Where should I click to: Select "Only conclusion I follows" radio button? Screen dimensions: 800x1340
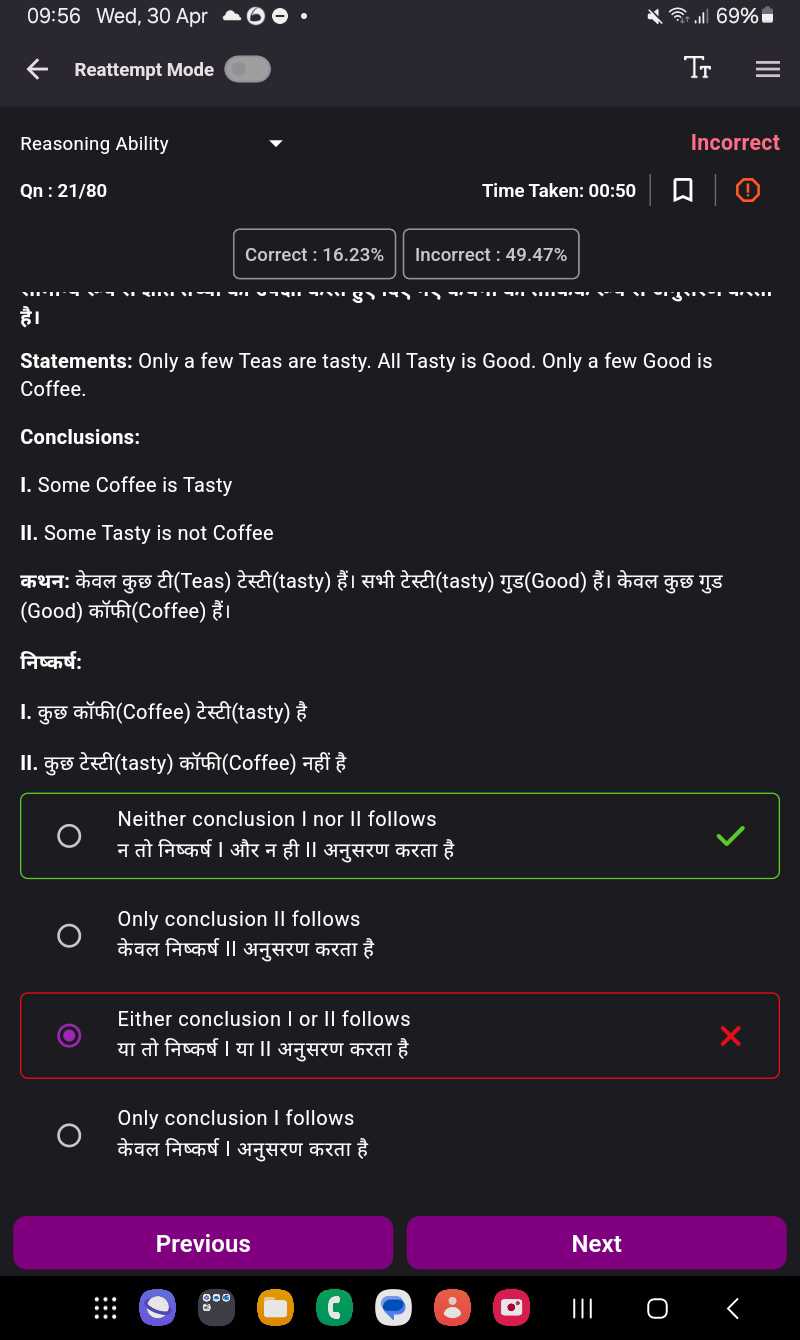click(x=69, y=1135)
